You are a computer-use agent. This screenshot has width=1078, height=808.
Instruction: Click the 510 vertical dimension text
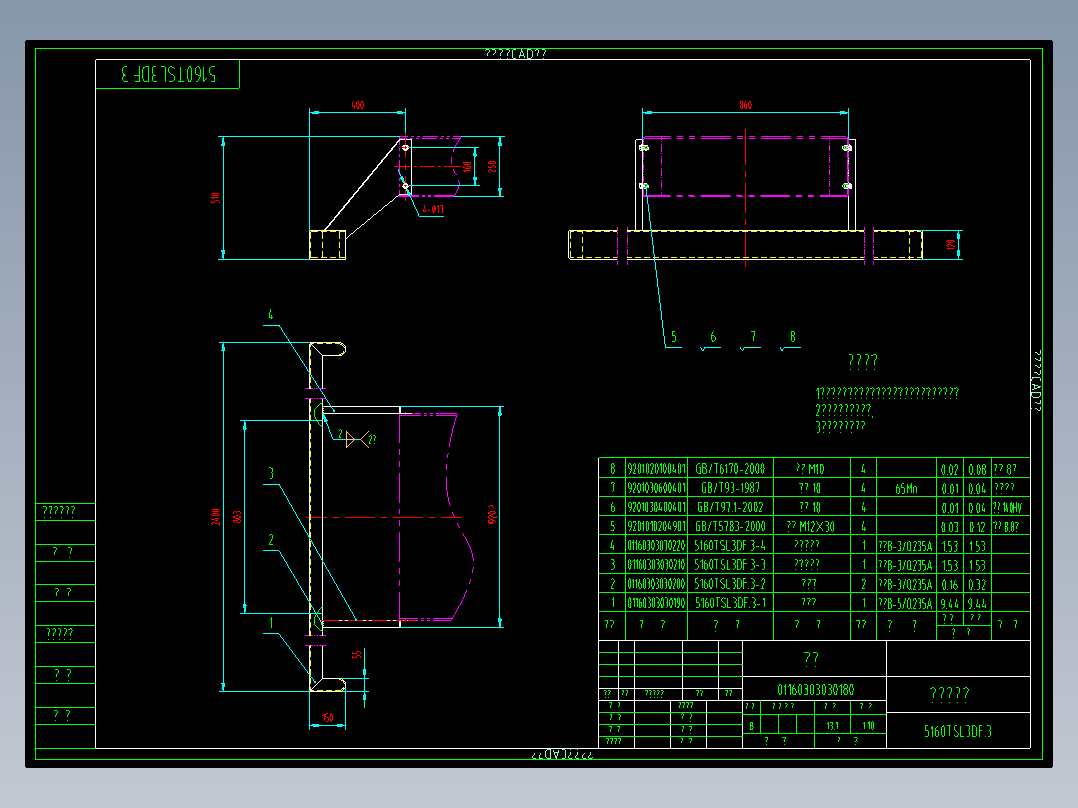pyautogui.click(x=215, y=198)
